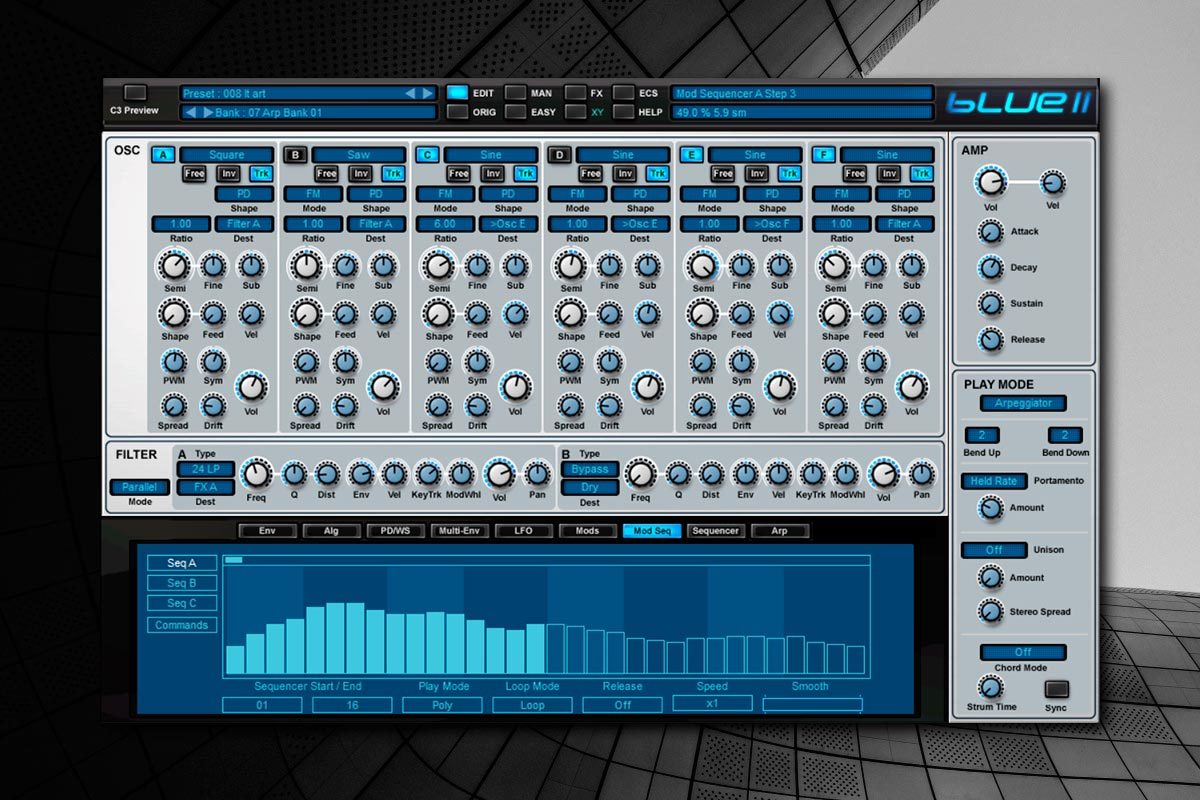Open Oscillator C Dest >Osc E dropdown
Viewport: 1200px width, 800px height.
508,224
